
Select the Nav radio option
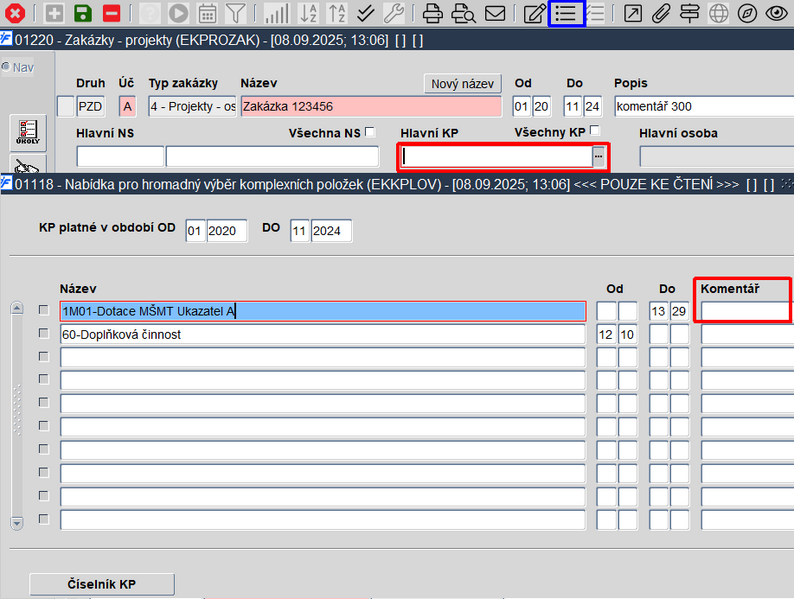tap(6, 66)
